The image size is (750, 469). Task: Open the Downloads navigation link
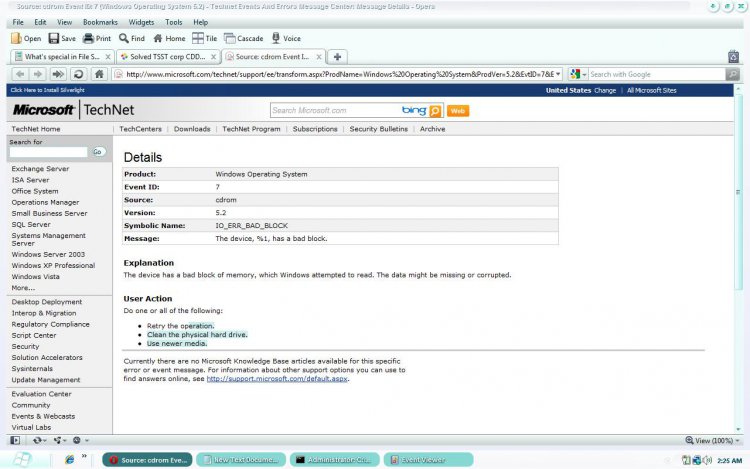click(x=192, y=129)
